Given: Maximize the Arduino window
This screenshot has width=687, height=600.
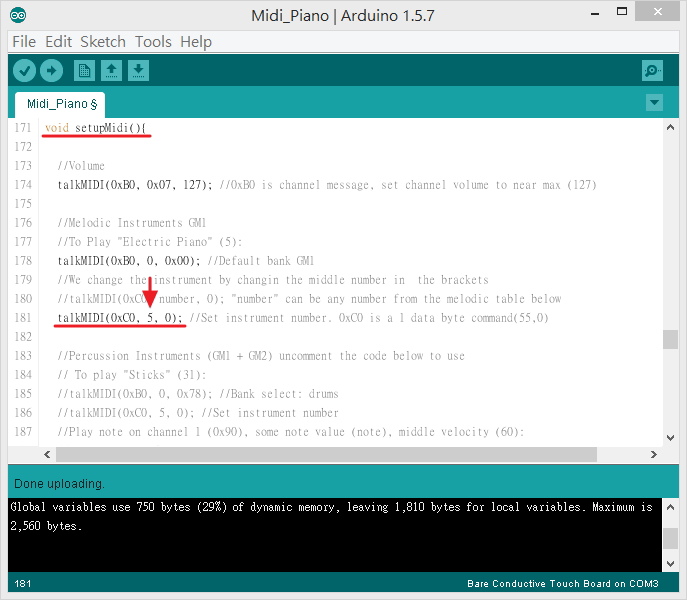Looking at the screenshot, I should (622, 12).
